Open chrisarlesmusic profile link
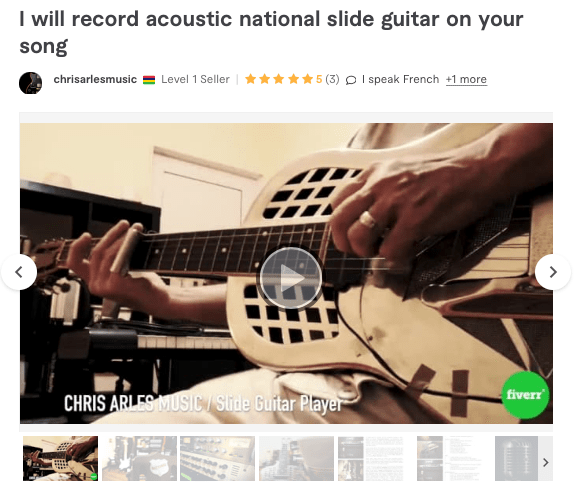The image size is (576, 495). (95, 79)
